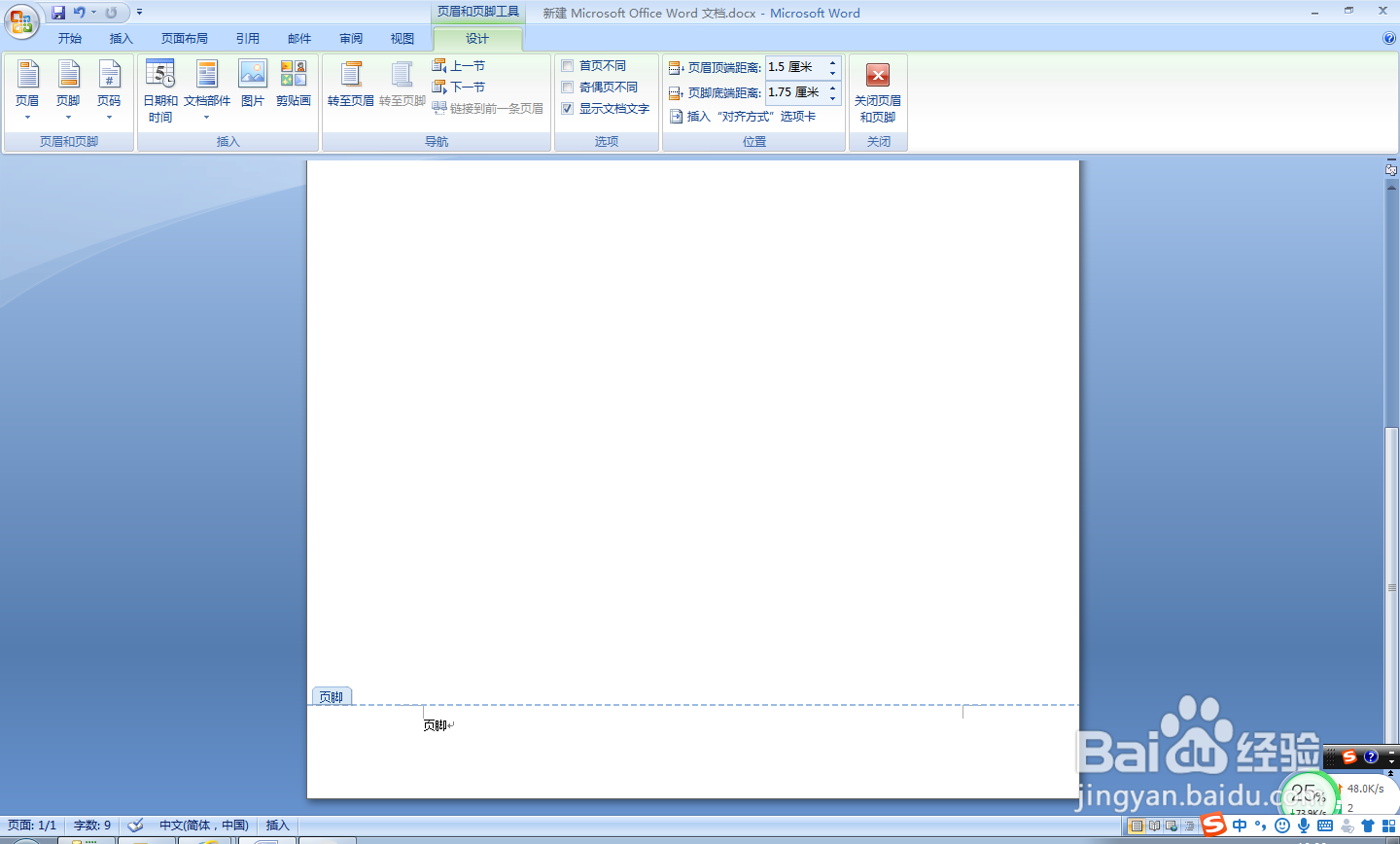Toggle Sogou 中 Chinese/English input mode
Viewport: 1400px width, 844px height.
tap(1240, 826)
